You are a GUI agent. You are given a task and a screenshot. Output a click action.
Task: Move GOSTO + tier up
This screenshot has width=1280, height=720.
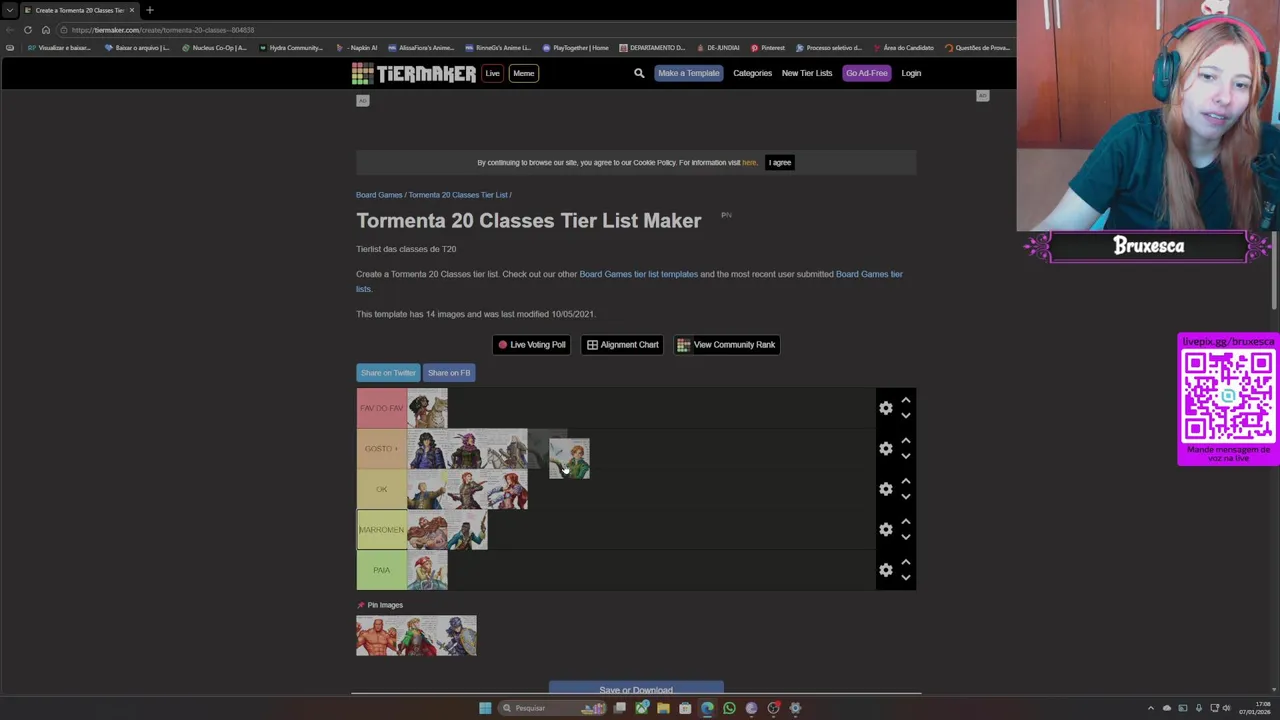(905, 440)
